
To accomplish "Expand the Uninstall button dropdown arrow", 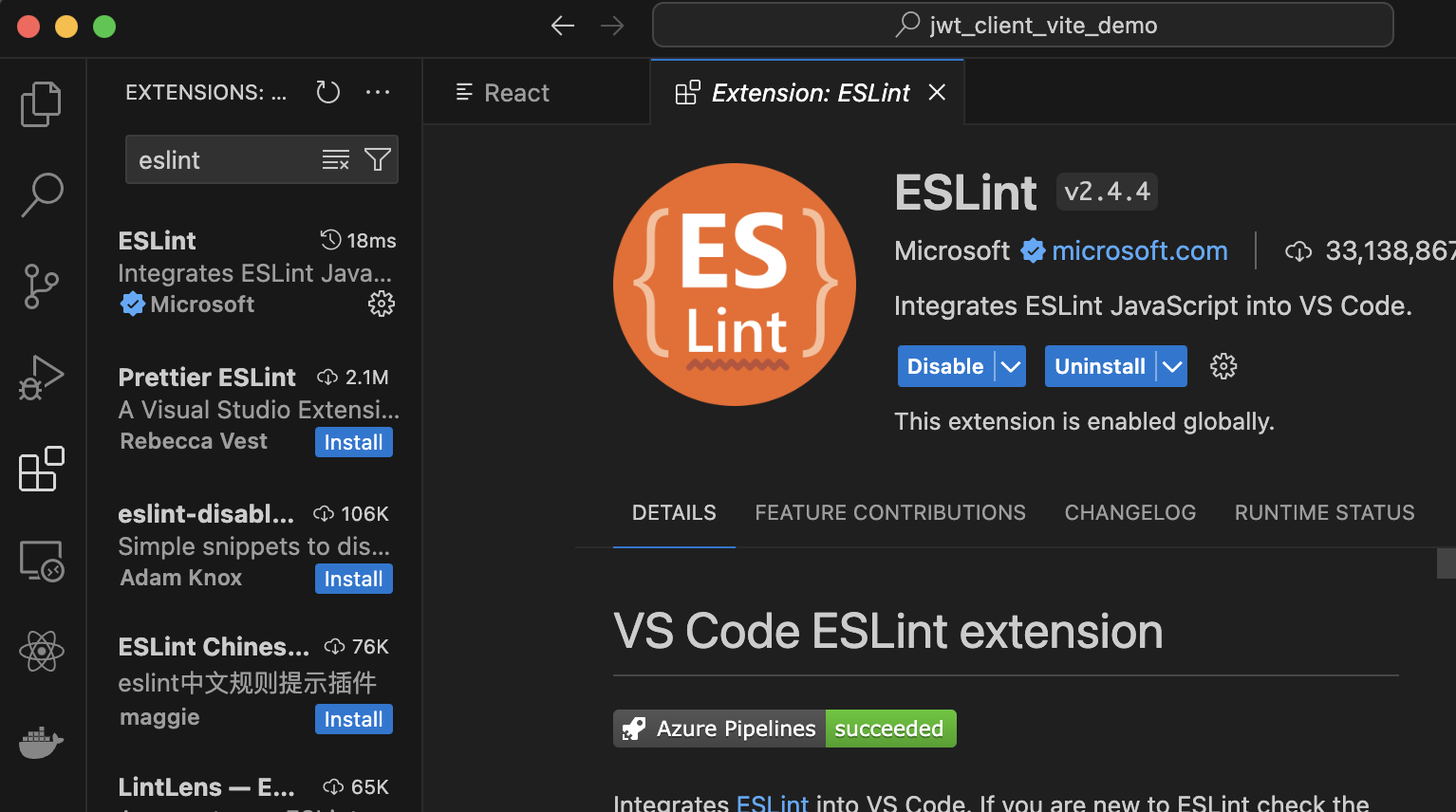I will tap(1172, 366).
